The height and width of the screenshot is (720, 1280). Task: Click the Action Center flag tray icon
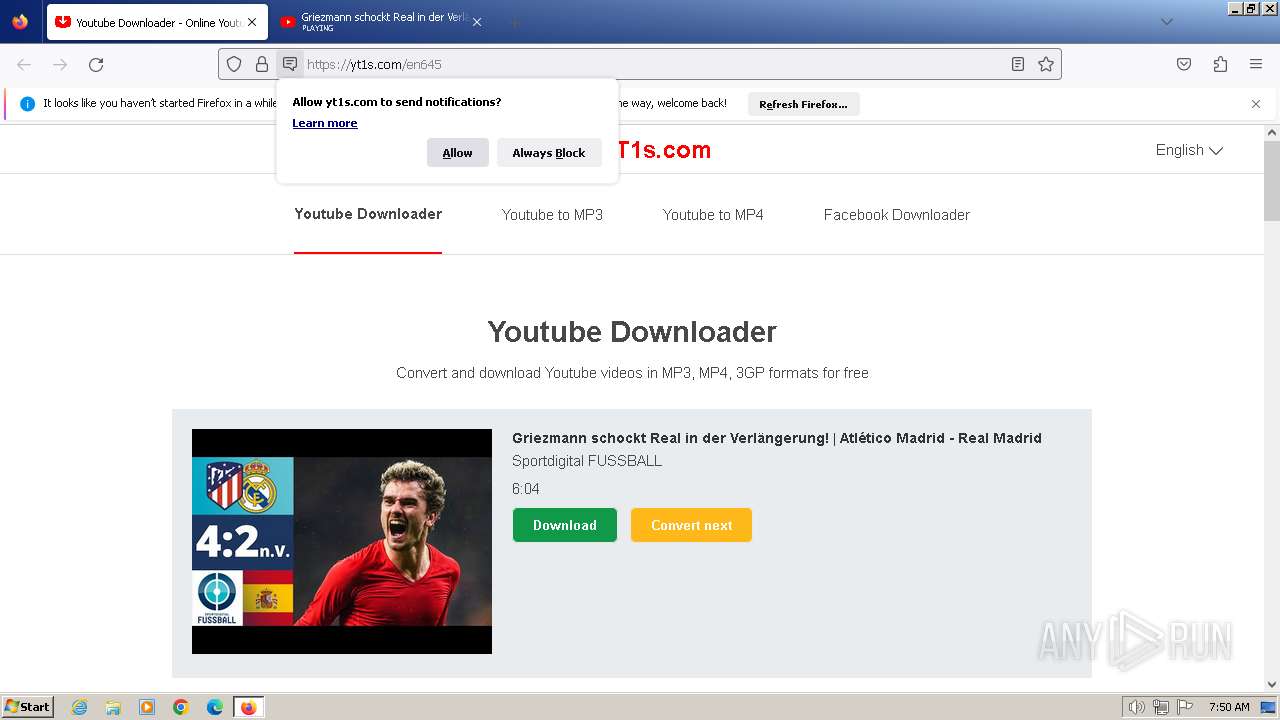point(1185,707)
